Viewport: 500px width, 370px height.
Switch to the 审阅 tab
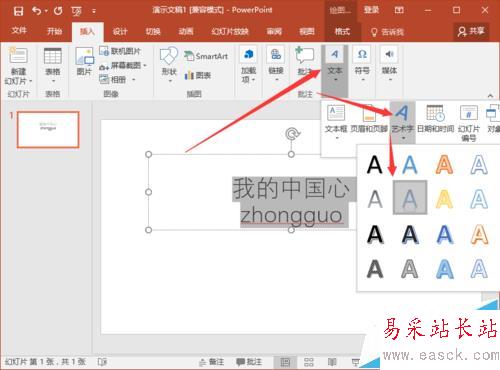pyautogui.click(x=274, y=32)
